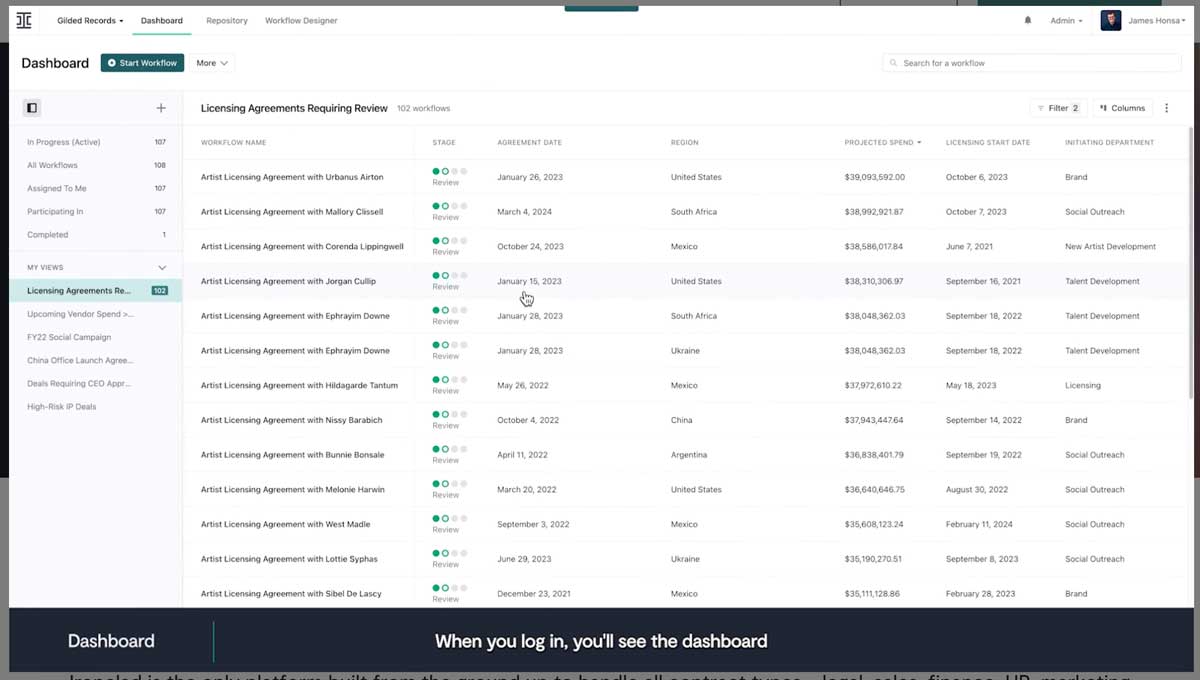The image size is (1200, 680).
Task: Open the Workflow Designer tab
Action: [301, 19]
